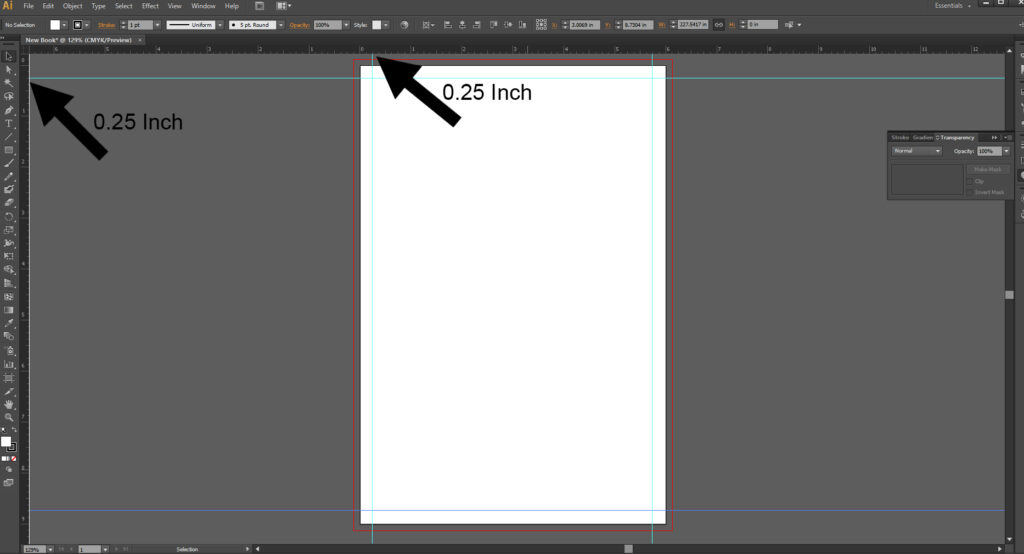Select the Pencil tool

click(8, 176)
